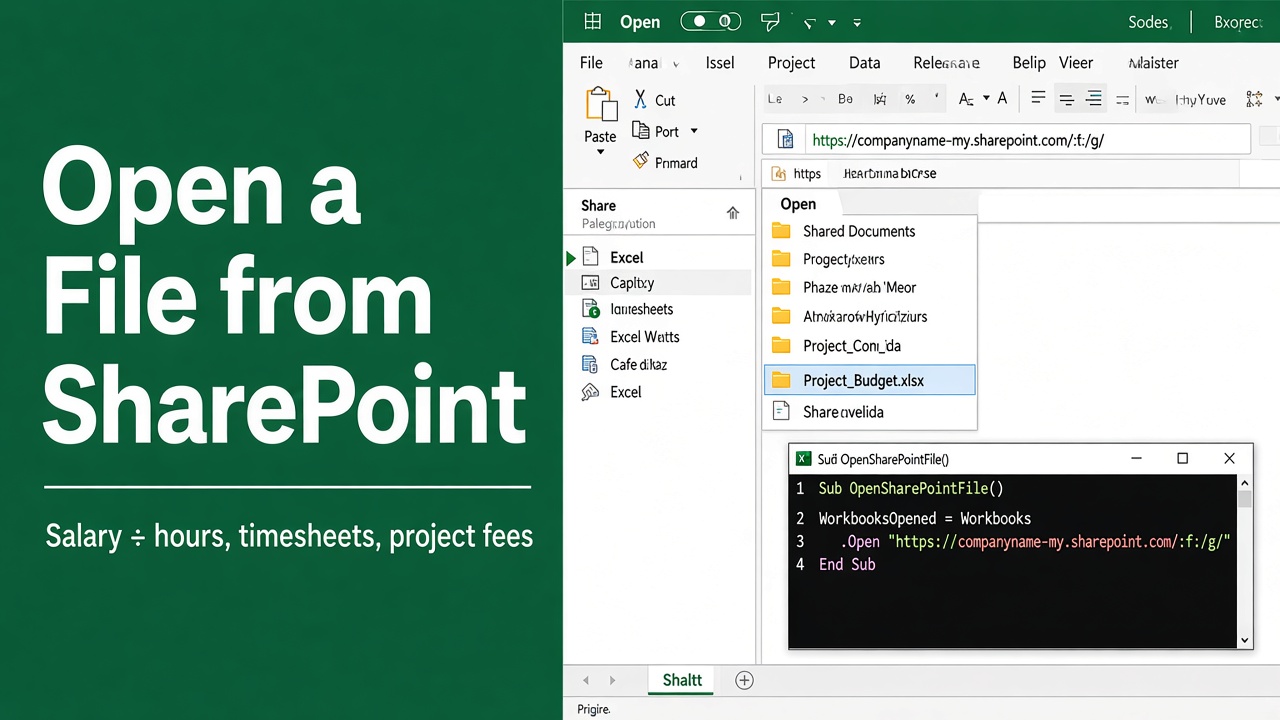The width and height of the screenshot is (1280, 720).
Task: Click the Port copy icon
Action: [x=641, y=131]
